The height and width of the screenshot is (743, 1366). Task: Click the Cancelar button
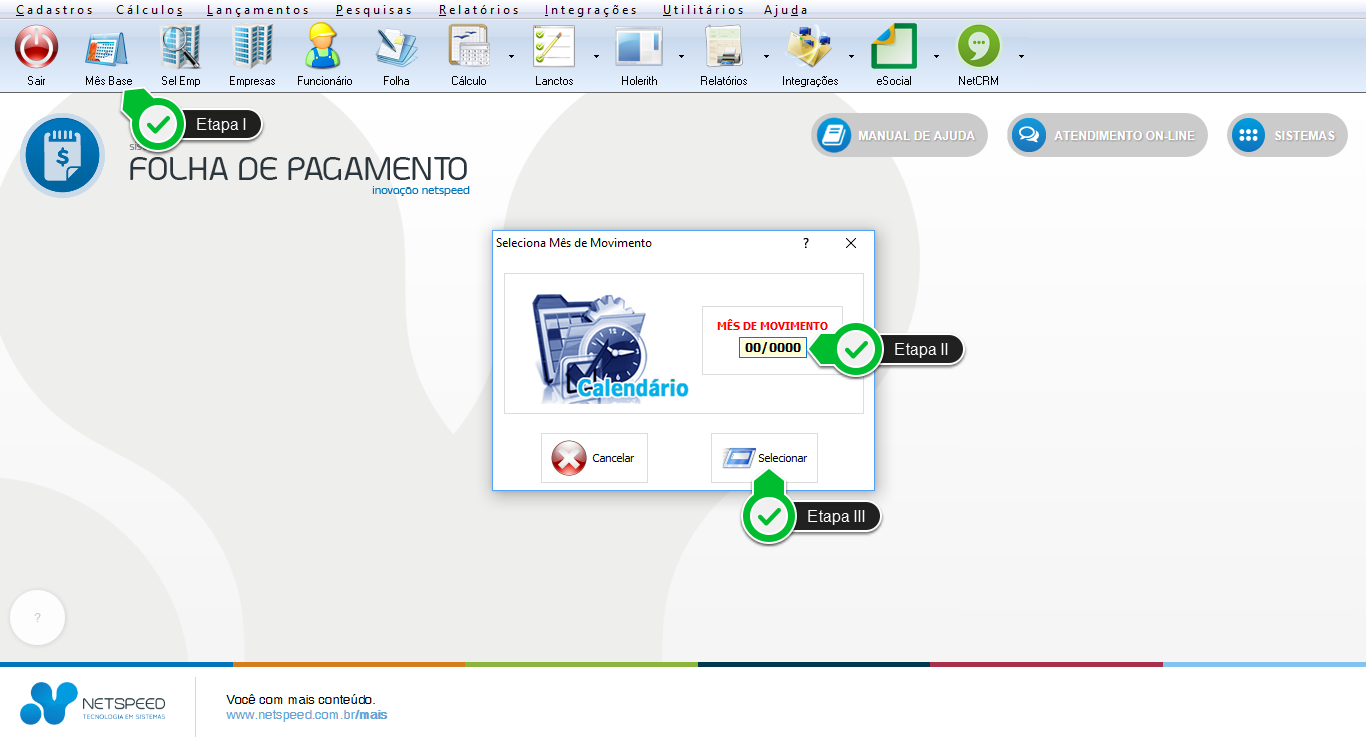(x=594, y=458)
